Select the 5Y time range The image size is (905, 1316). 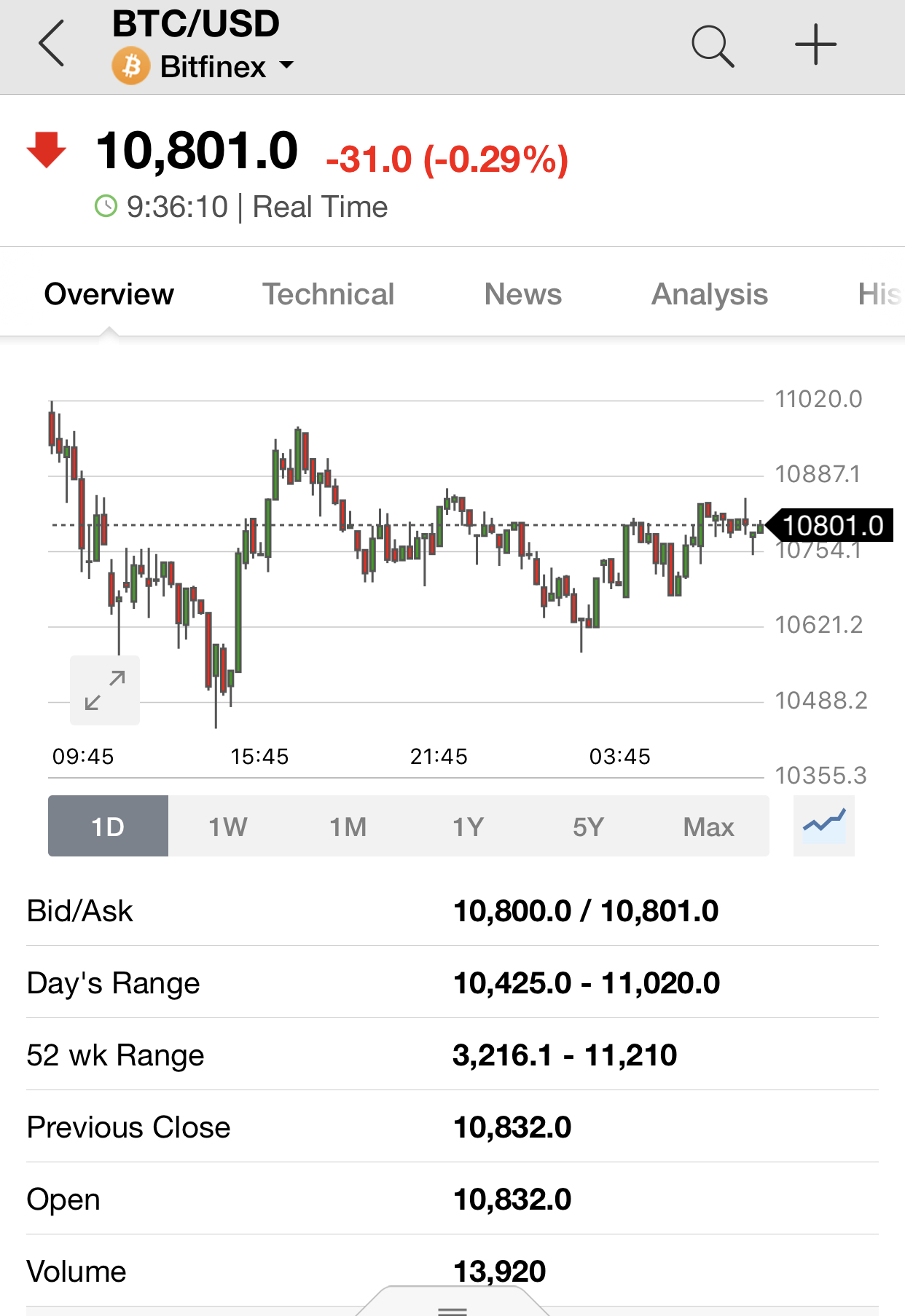(x=588, y=827)
